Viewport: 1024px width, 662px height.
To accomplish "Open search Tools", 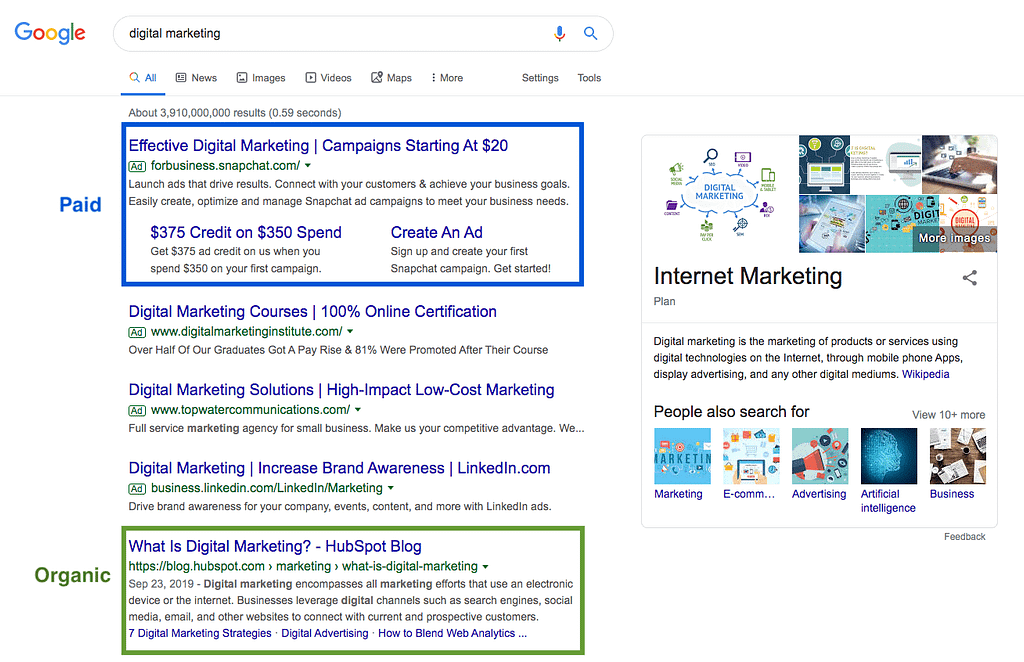I will tap(589, 78).
